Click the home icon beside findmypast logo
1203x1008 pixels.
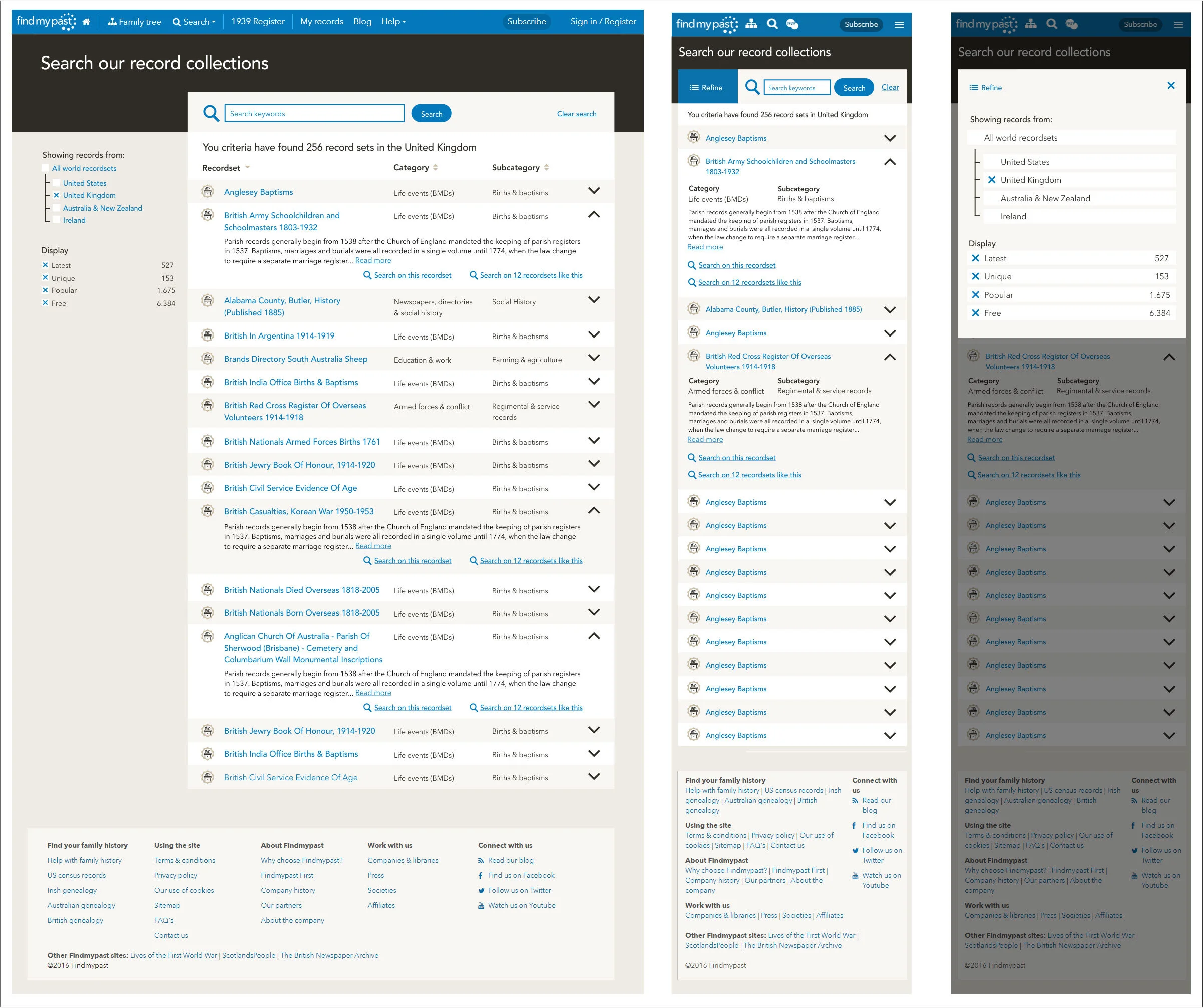tap(86, 22)
